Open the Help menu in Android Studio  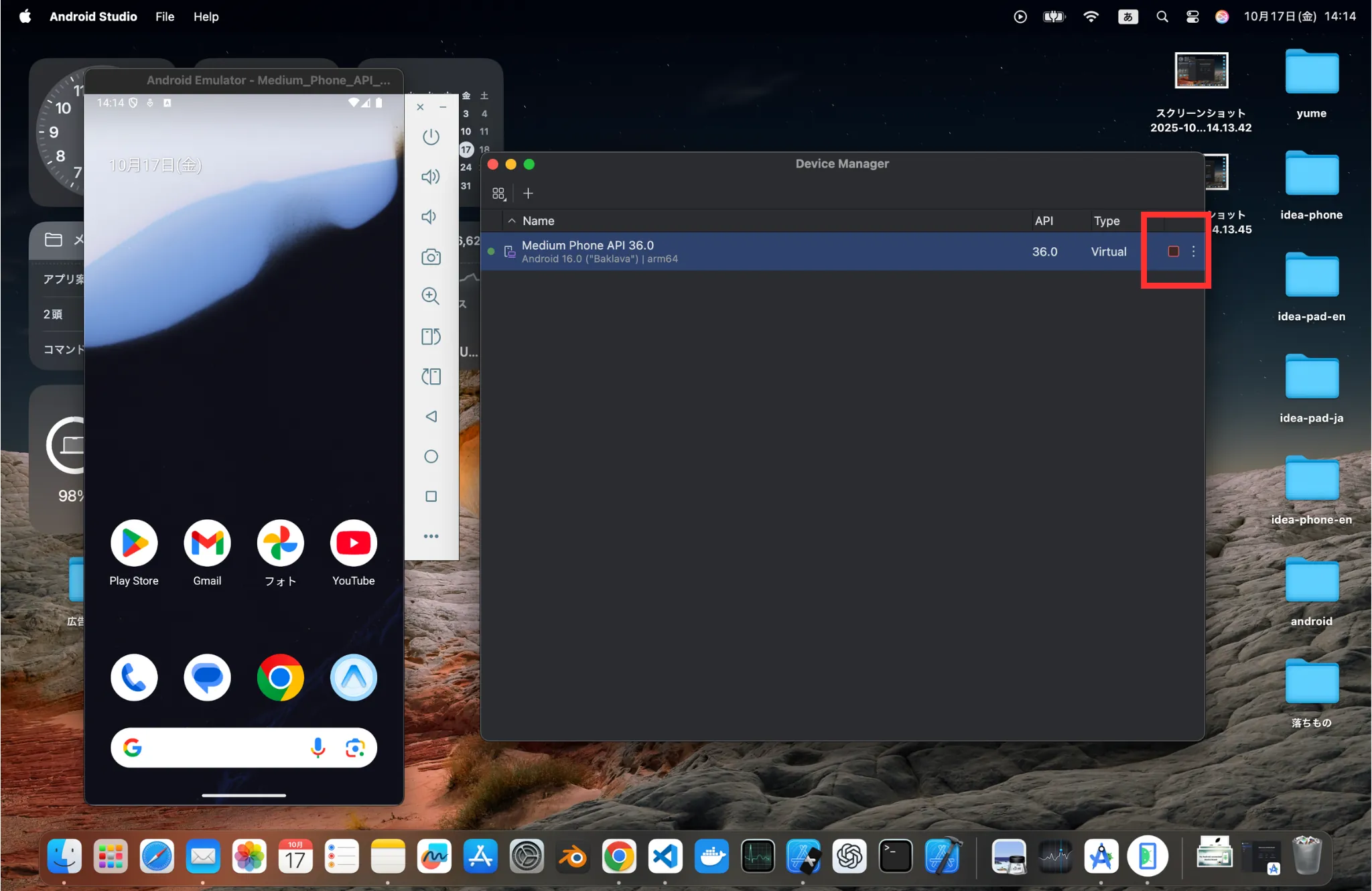coord(206,16)
